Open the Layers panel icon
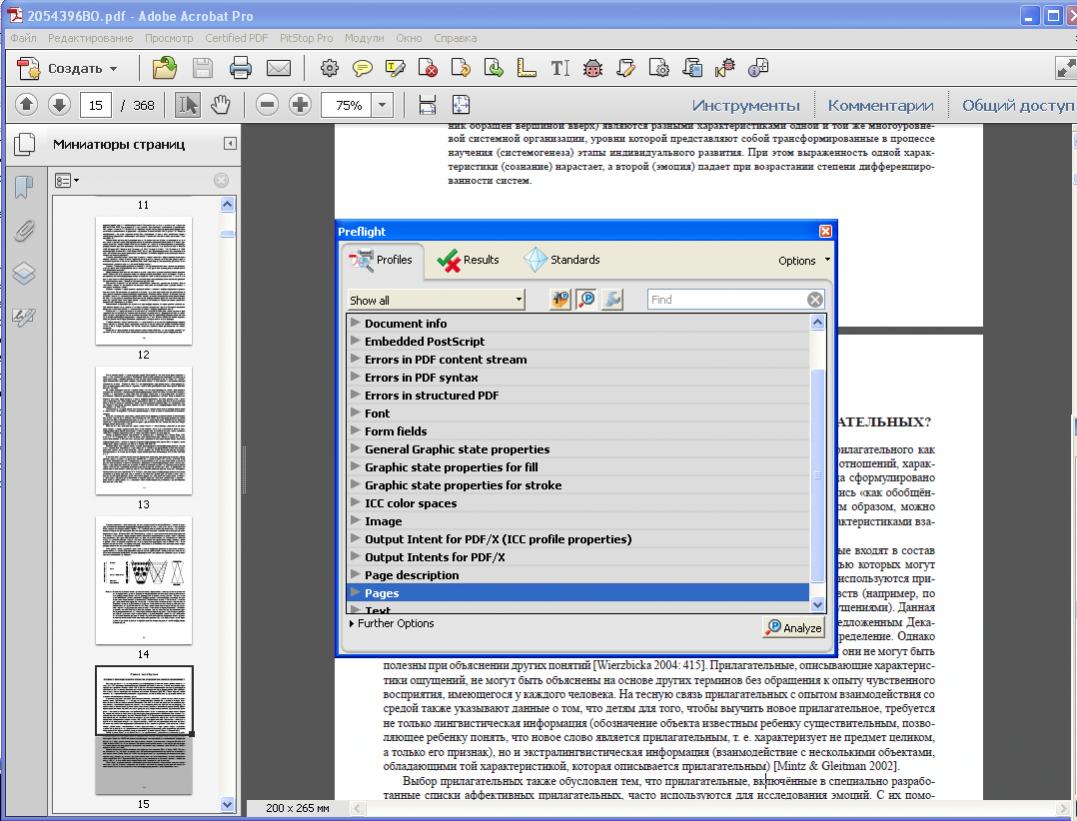1077x821 pixels. (x=24, y=273)
